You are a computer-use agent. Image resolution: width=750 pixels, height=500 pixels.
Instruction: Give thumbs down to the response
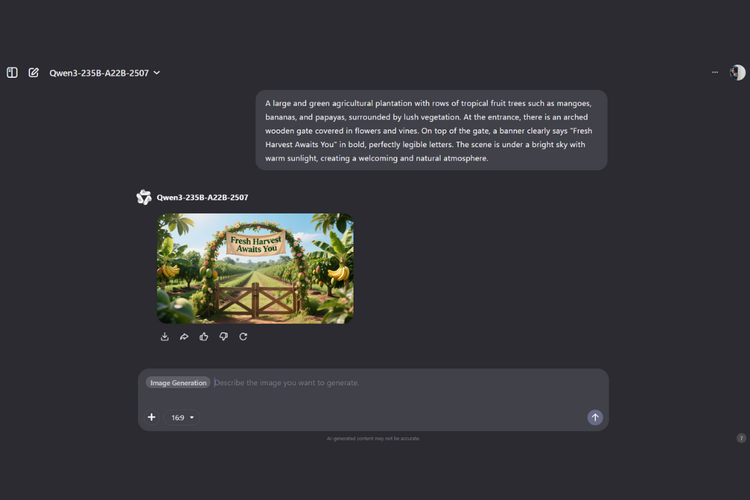point(223,337)
